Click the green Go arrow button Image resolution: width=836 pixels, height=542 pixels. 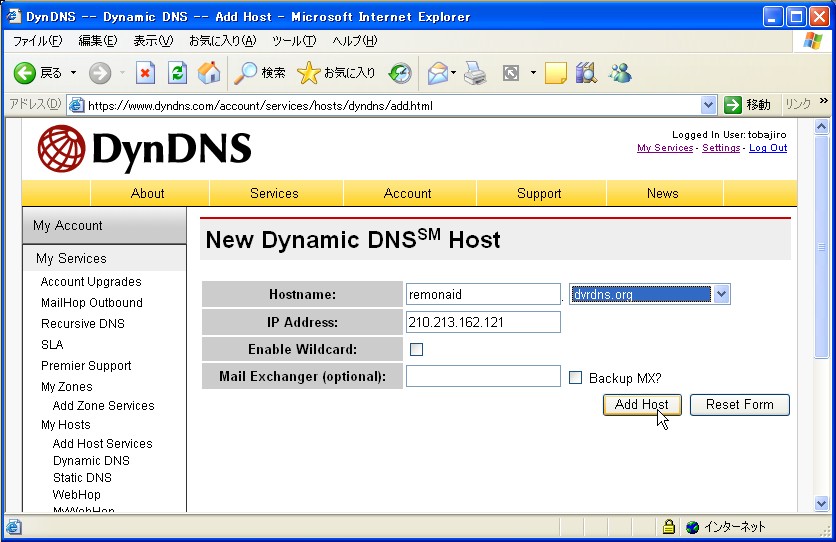tap(733, 105)
